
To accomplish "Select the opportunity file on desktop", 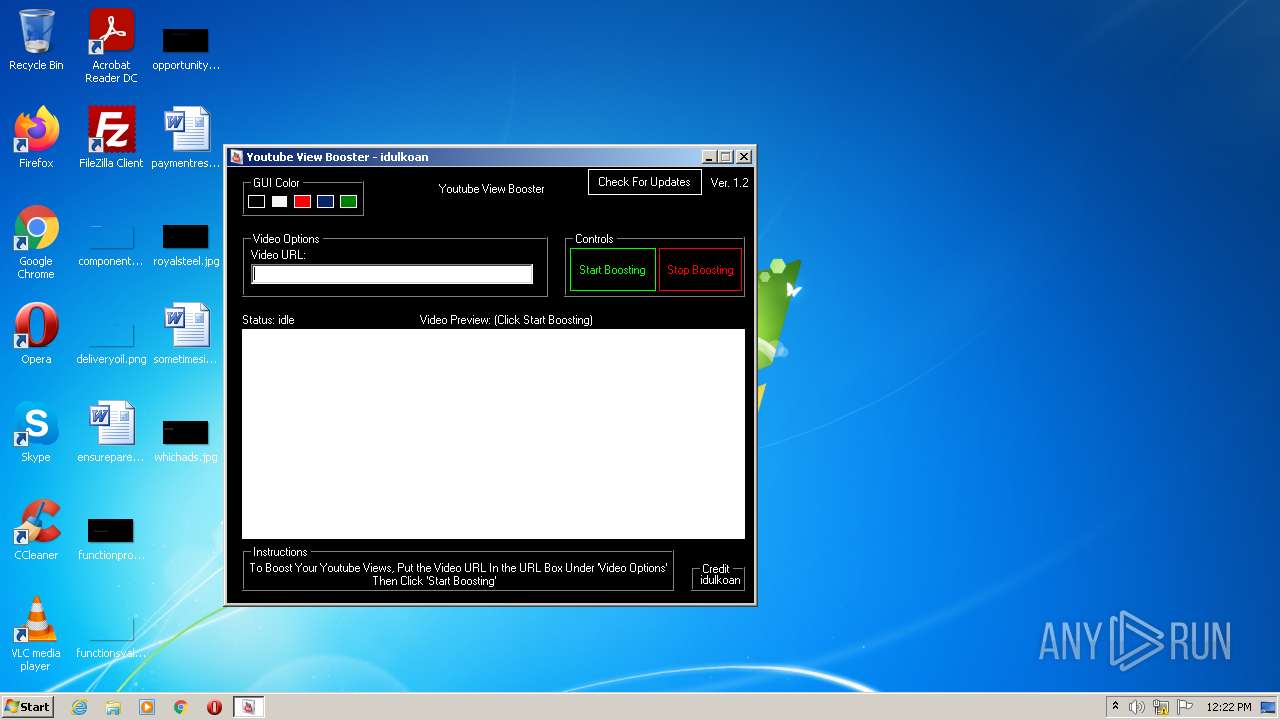I will point(186,48).
